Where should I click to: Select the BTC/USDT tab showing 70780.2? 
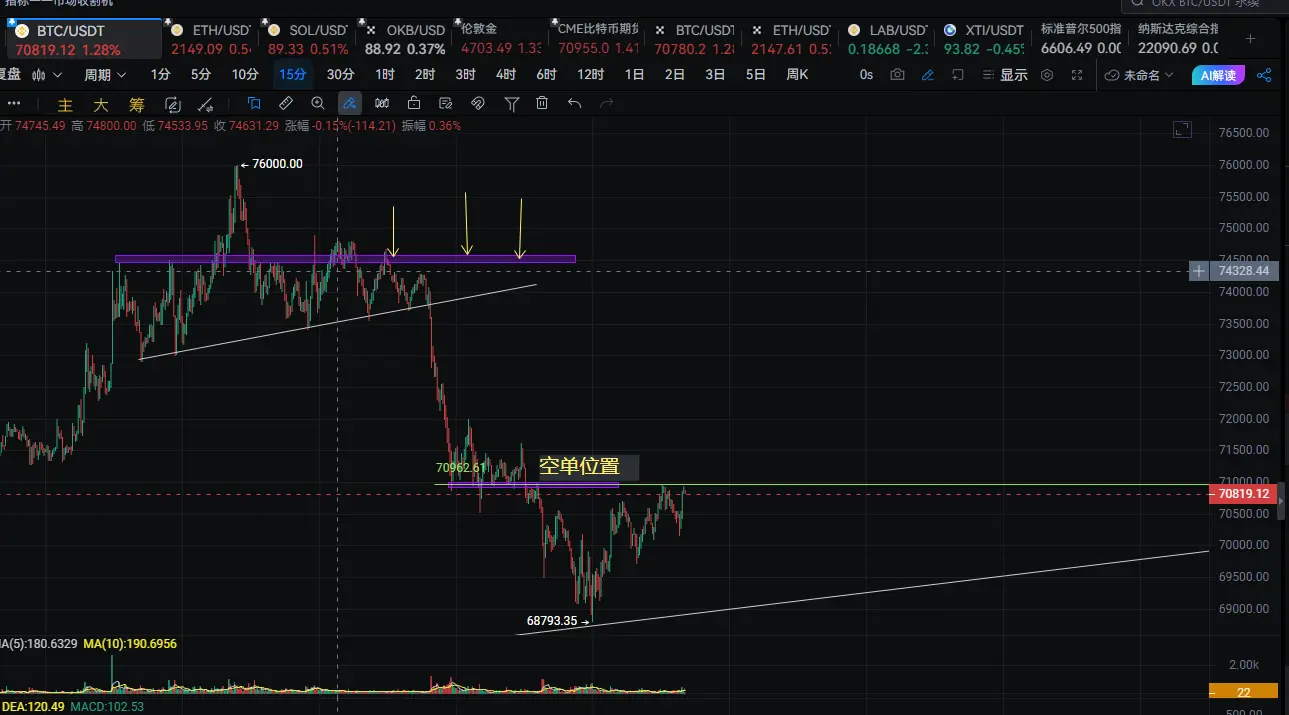click(694, 40)
